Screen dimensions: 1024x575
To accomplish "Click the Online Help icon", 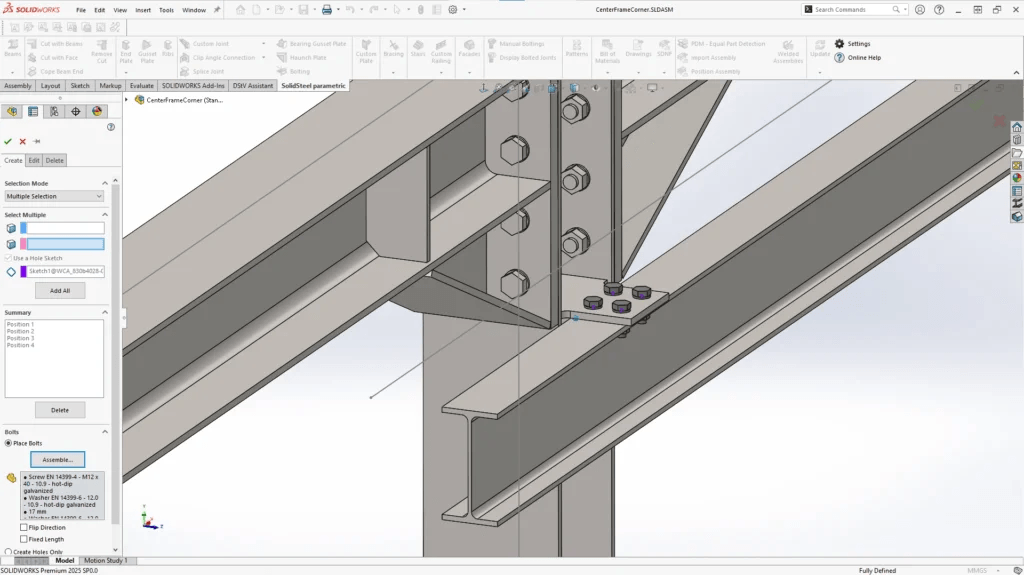I will [x=840, y=58].
